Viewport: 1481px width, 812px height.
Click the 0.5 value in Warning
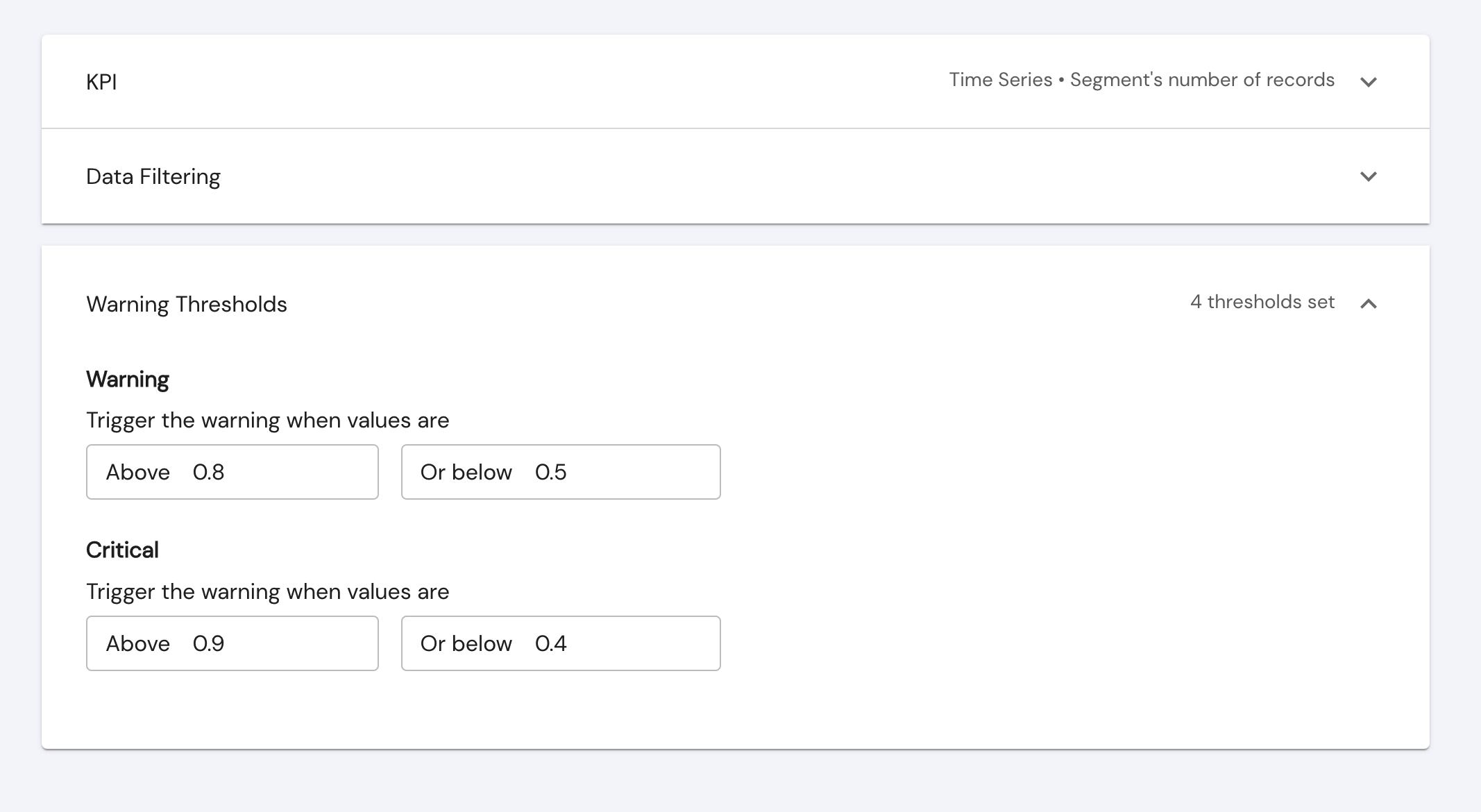550,472
